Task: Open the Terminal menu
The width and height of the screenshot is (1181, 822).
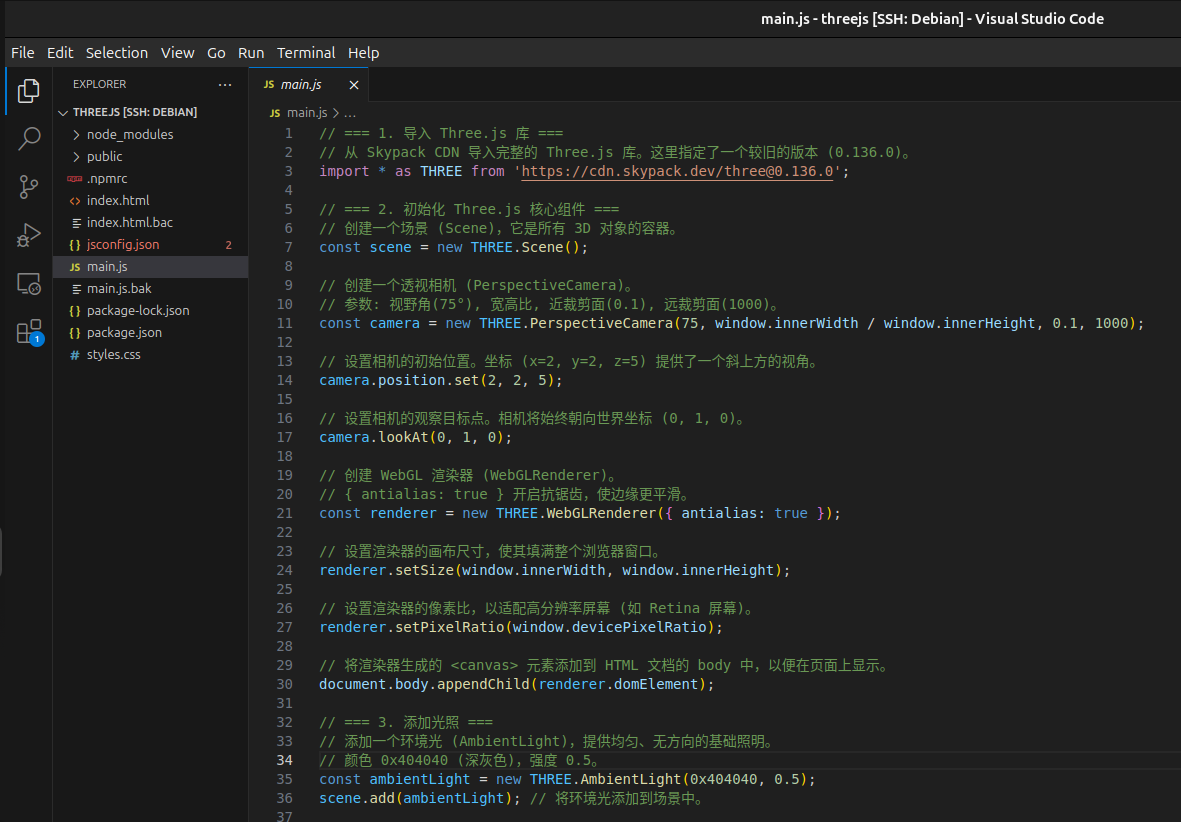Action: (x=306, y=53)
